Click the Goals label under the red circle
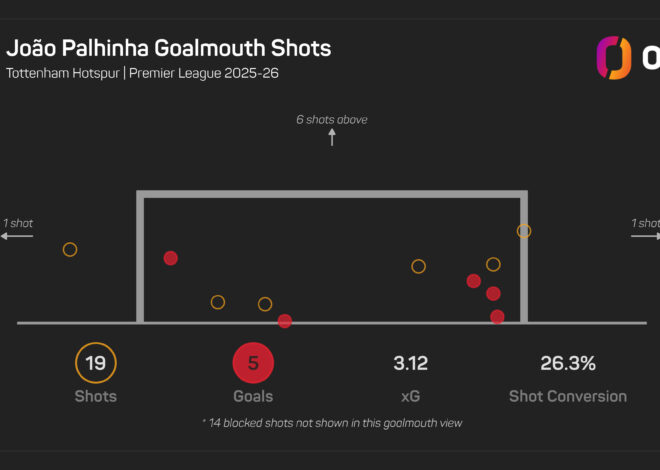The image size is (660, 470). [x=253, y=396]
